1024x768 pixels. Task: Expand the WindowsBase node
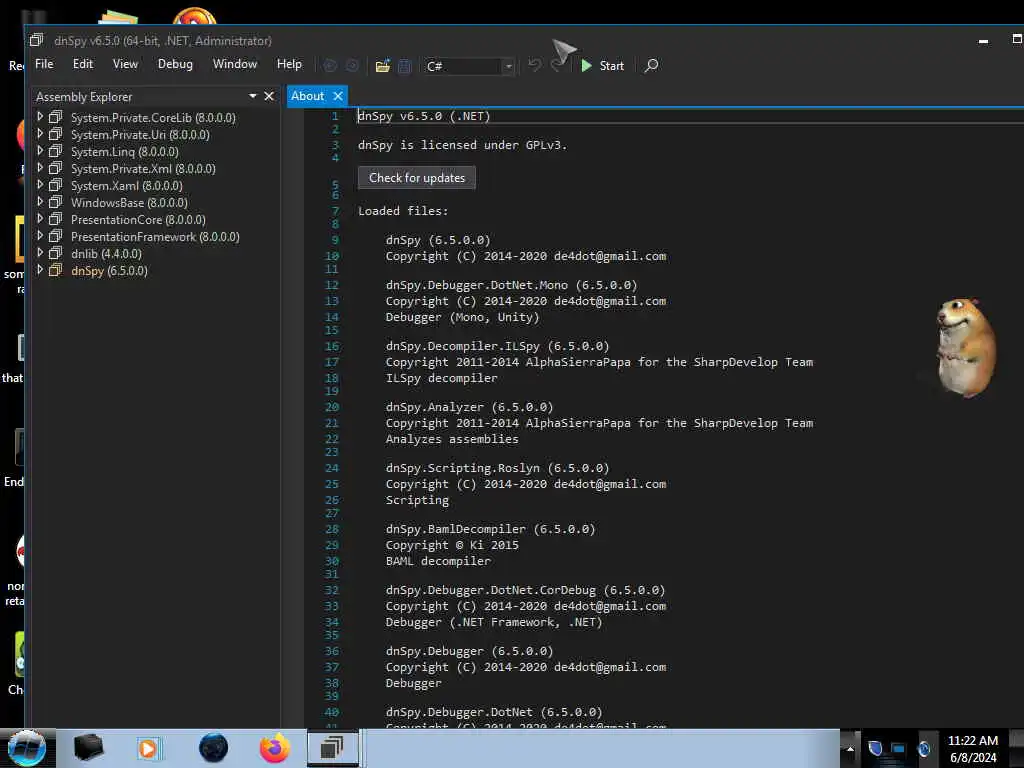40,201
